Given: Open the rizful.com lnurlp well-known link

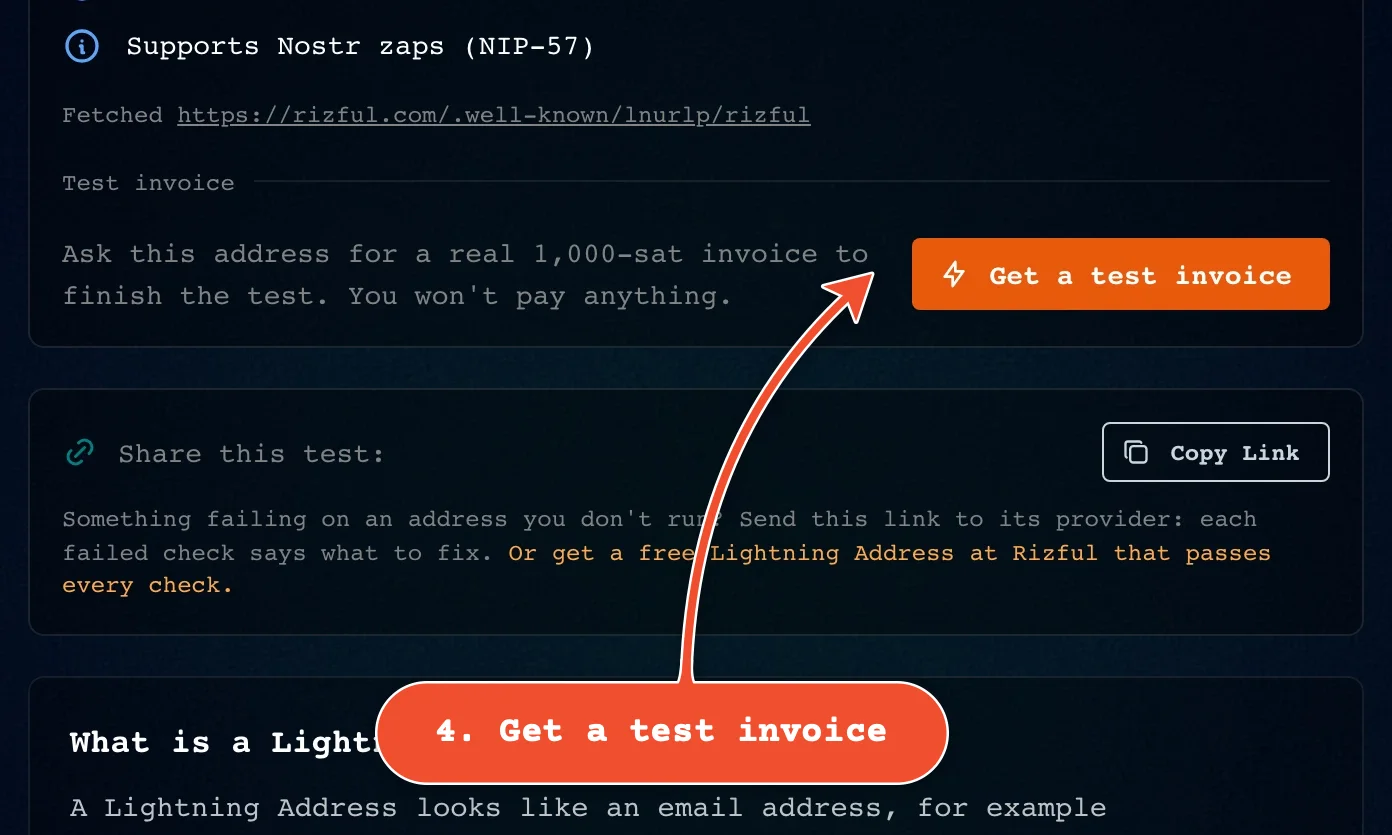Looking at the screenshot, I should [x=494, y=115].
